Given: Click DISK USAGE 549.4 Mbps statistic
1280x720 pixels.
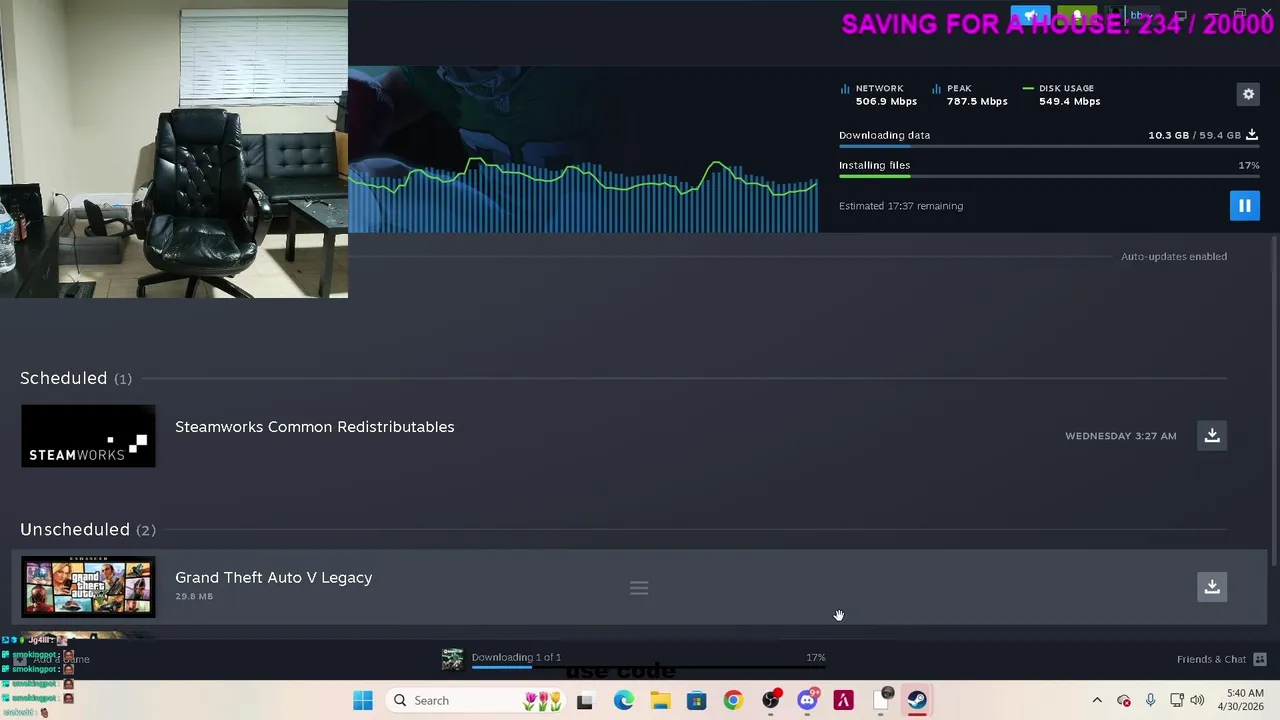Looking at the screenshot, I should pos(1061,95).
